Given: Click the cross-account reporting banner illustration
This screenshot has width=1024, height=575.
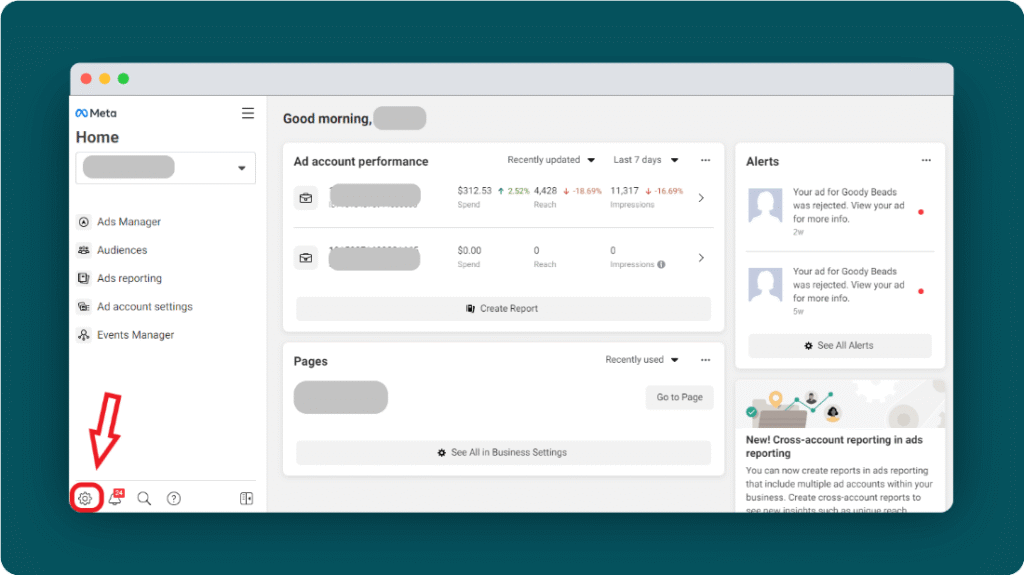Looking at the screenshot, I should (x=840, y=404).
